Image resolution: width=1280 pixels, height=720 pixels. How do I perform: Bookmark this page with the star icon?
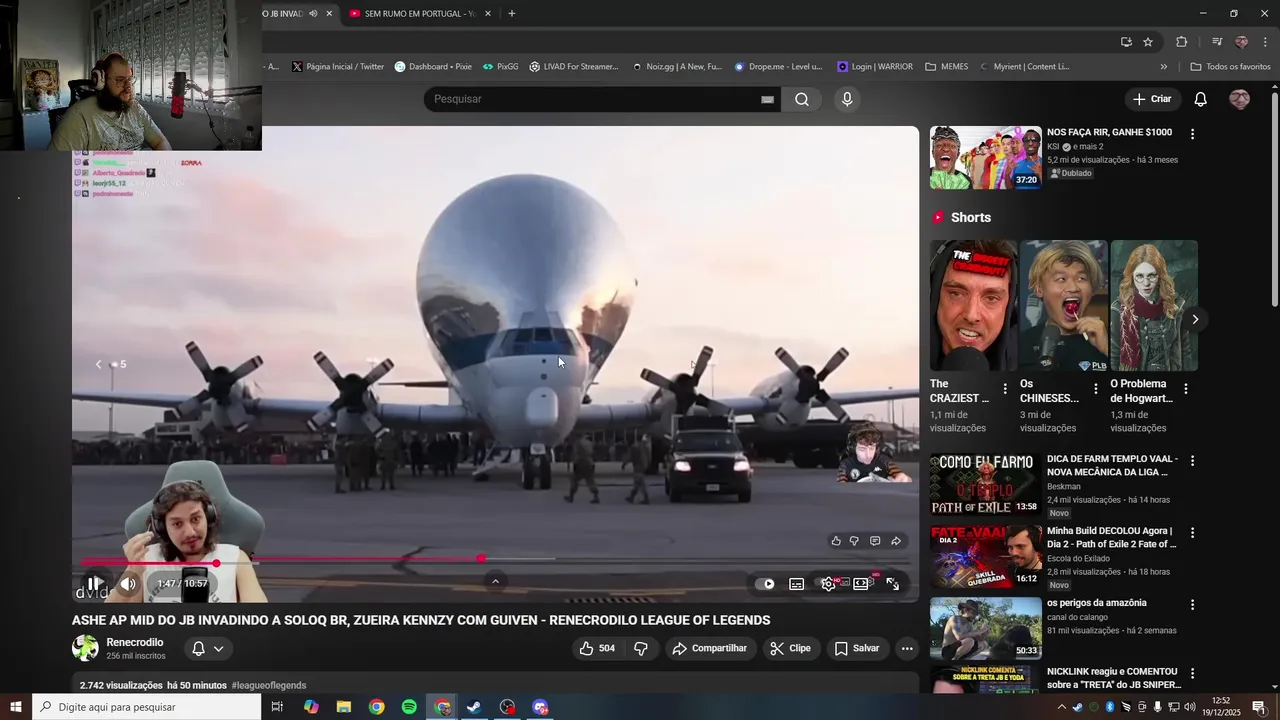(1148, 42)
